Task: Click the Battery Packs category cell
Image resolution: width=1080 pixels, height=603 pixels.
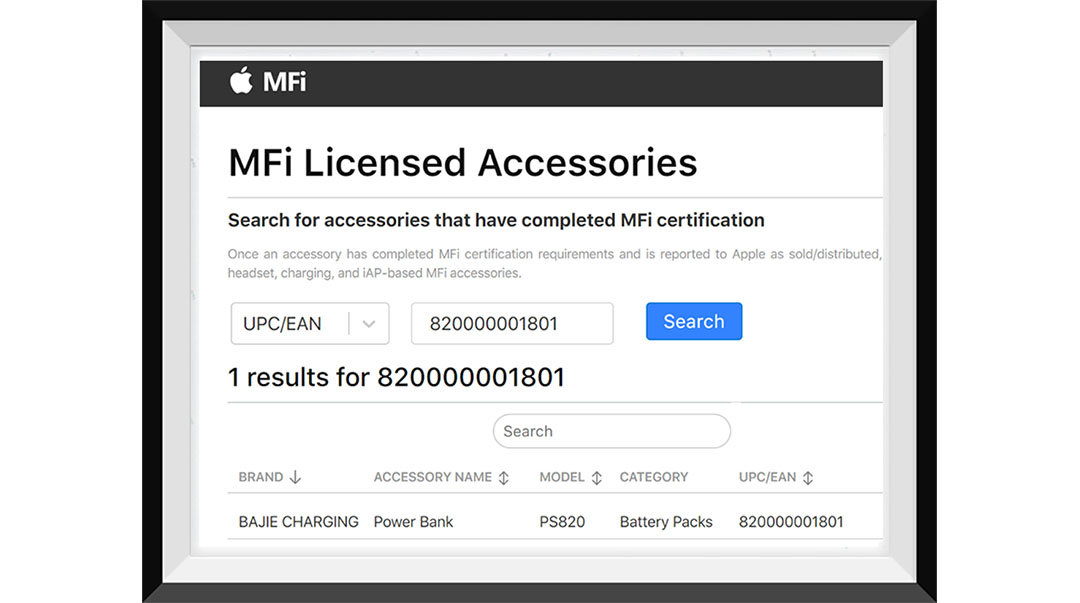Action: pyautogui.click(x=665, y=521)
